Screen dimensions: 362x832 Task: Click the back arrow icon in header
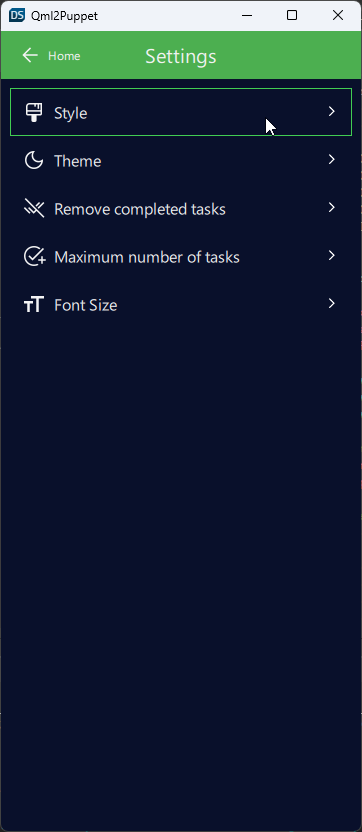tap(30, 55)
